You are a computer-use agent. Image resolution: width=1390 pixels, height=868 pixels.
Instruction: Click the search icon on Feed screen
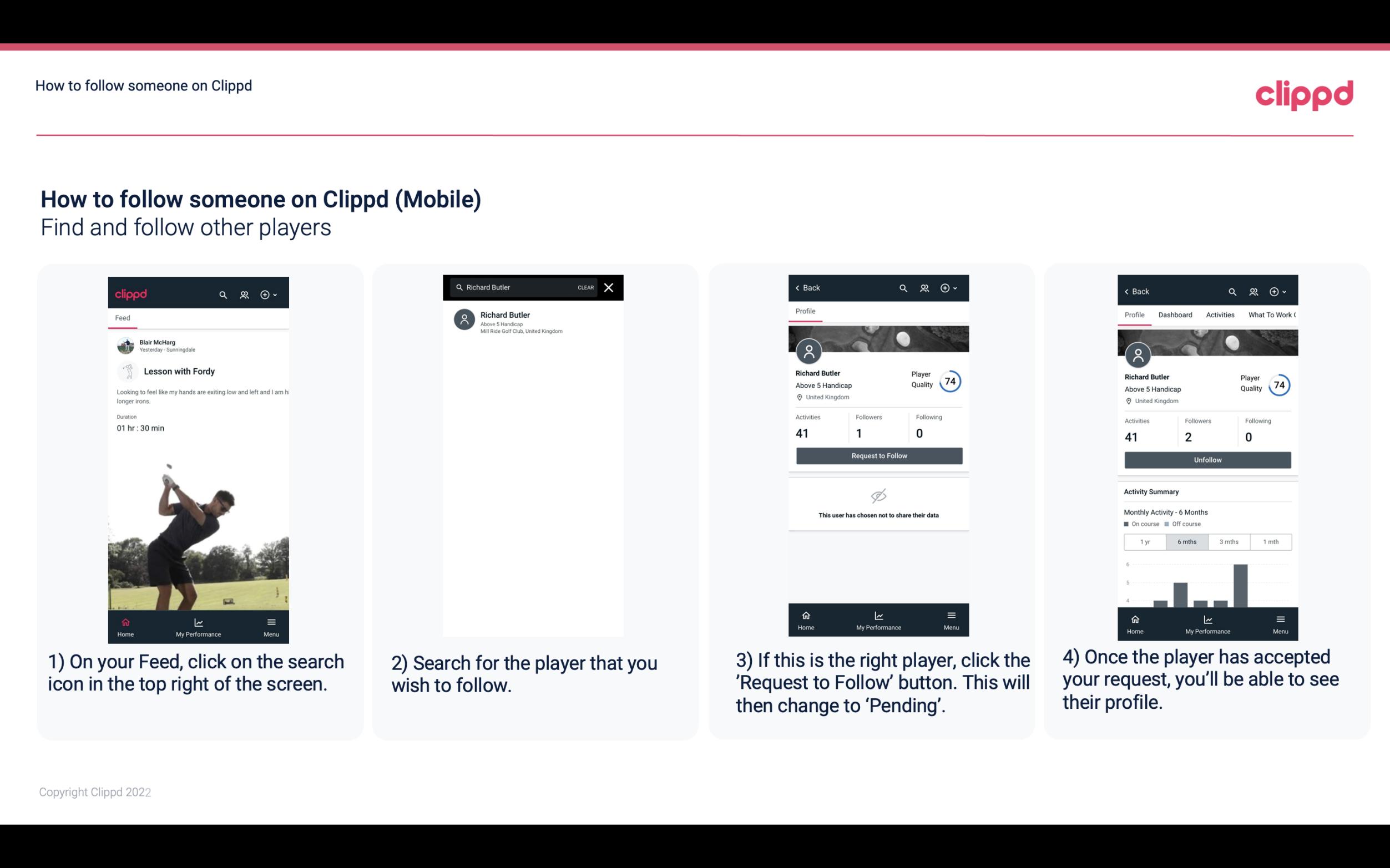[222, 294]
